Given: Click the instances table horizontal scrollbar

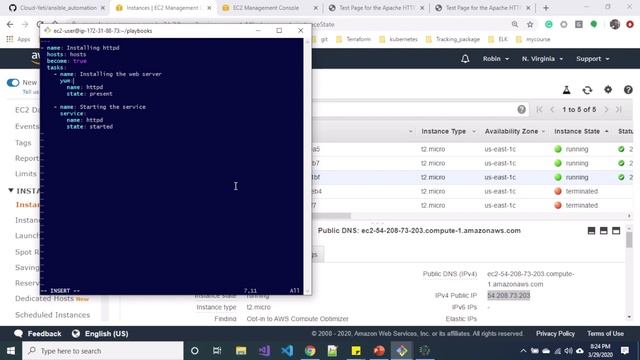Looking at the screenshot, I should click(x=331, y=216).
